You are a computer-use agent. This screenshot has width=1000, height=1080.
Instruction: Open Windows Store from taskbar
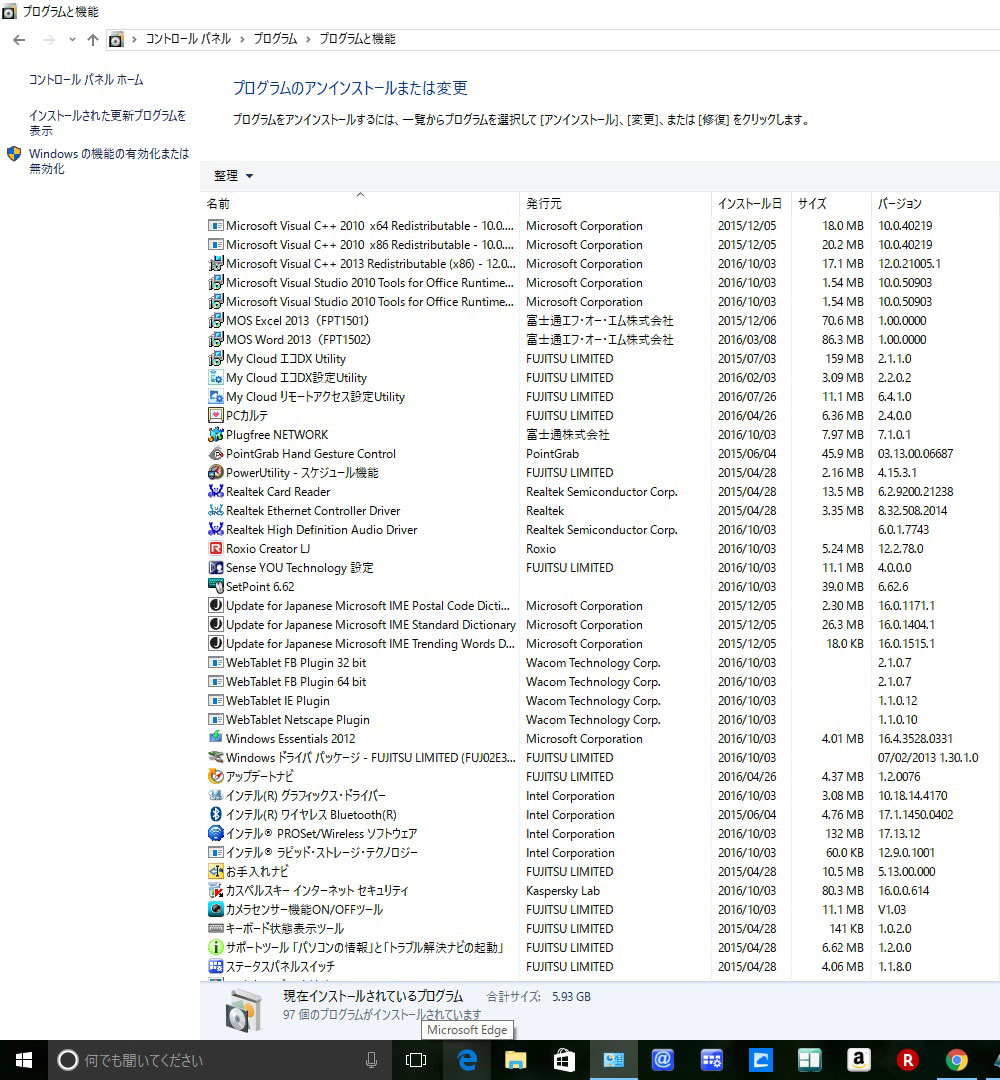coord(564,1060)
